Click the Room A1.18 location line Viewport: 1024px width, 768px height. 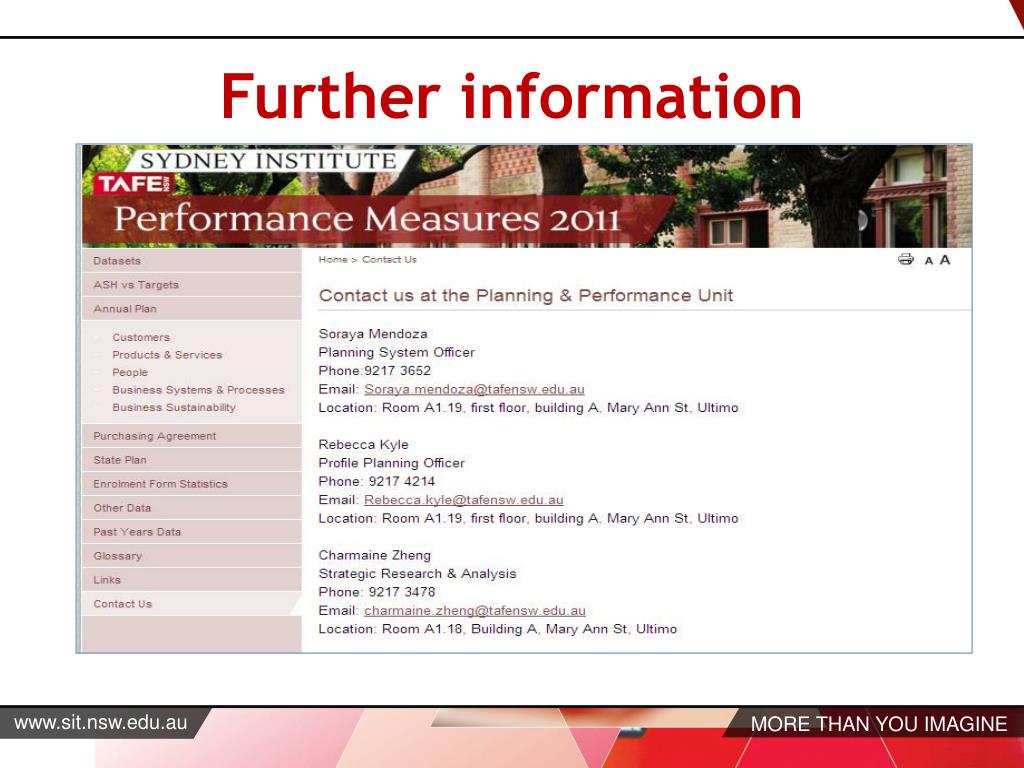pyautogui.click(x=498, y=629)
